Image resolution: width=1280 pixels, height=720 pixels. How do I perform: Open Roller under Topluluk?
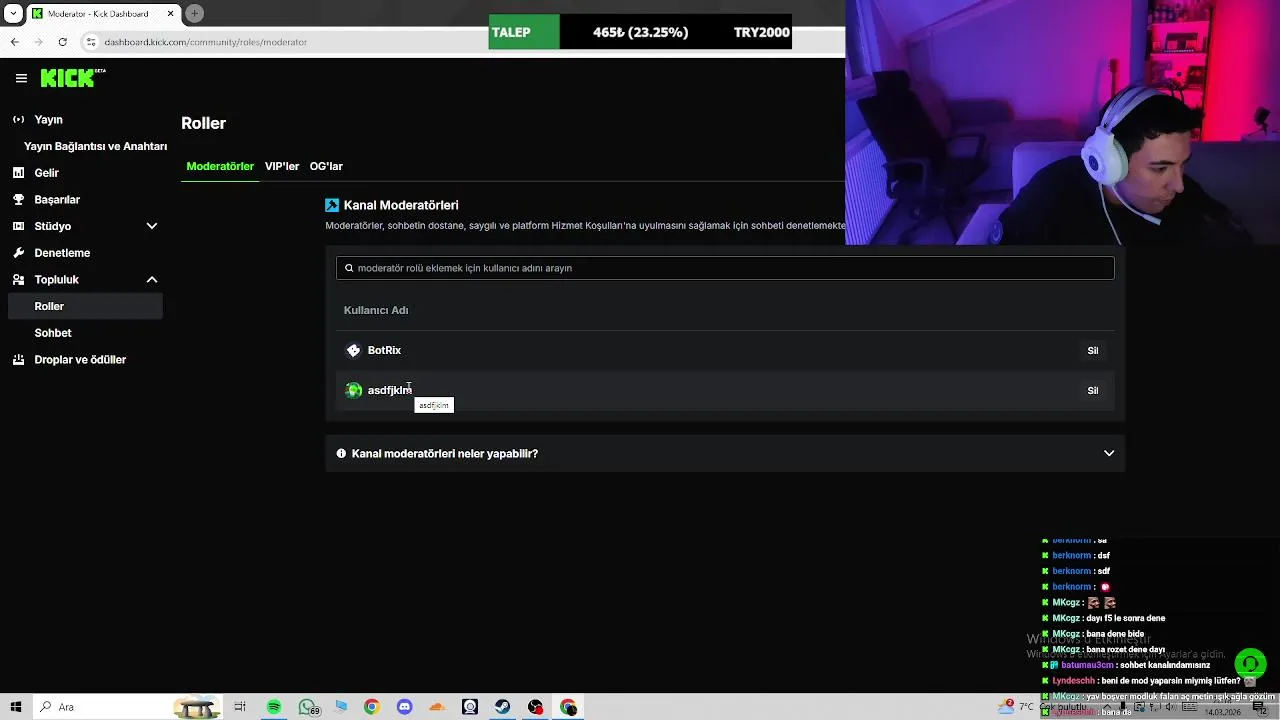pos(85,306)
